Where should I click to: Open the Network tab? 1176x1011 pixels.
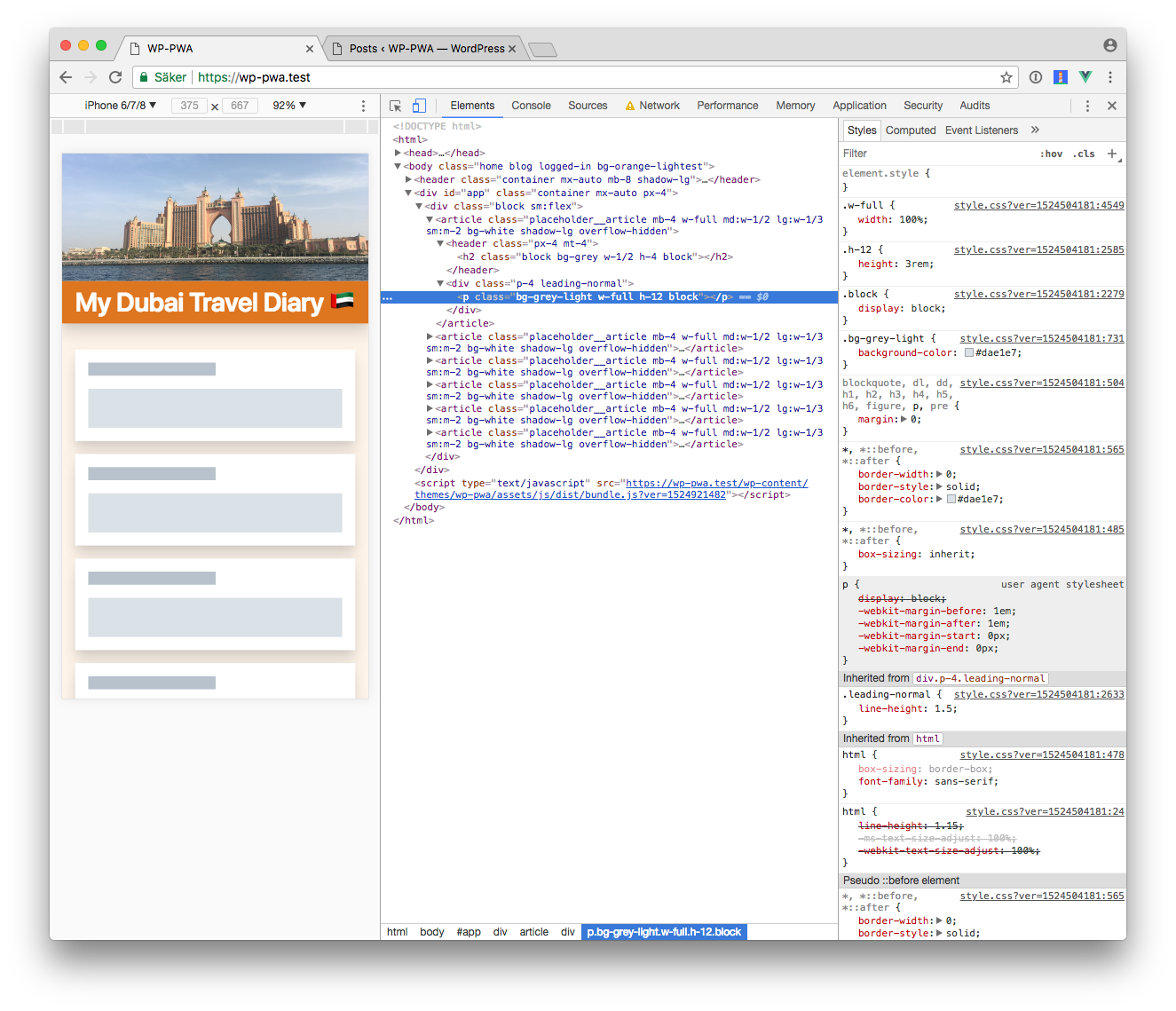point(652,106)
